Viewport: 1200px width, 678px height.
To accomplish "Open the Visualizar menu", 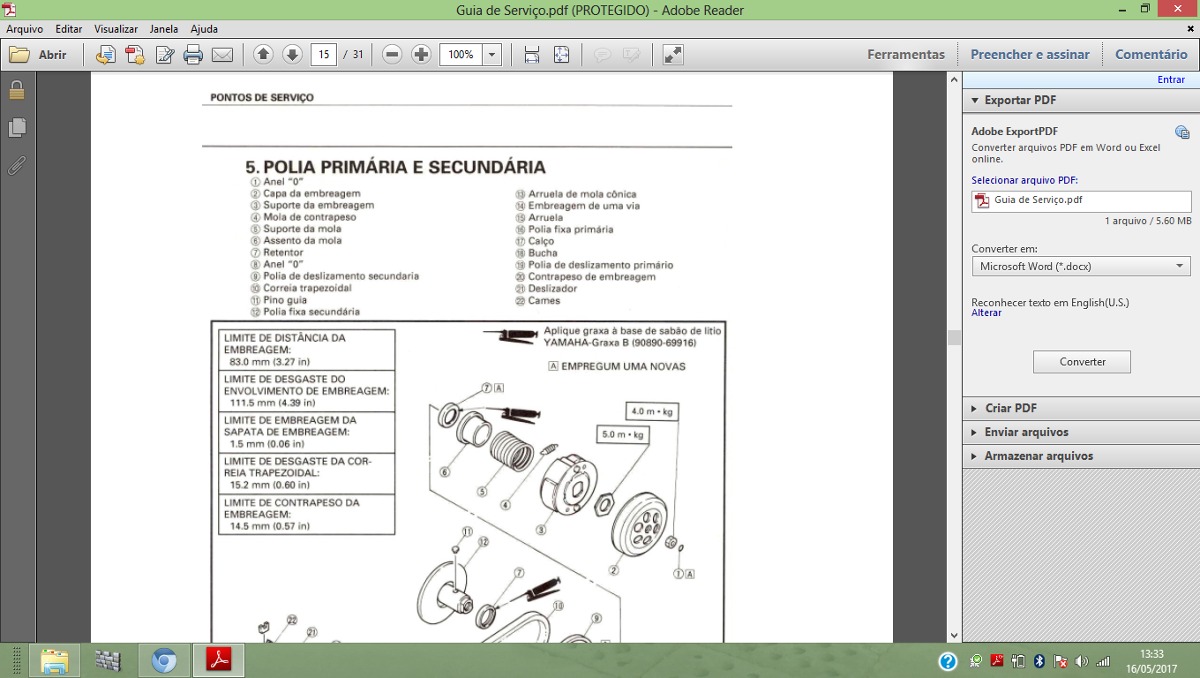I will pos(116,29).
